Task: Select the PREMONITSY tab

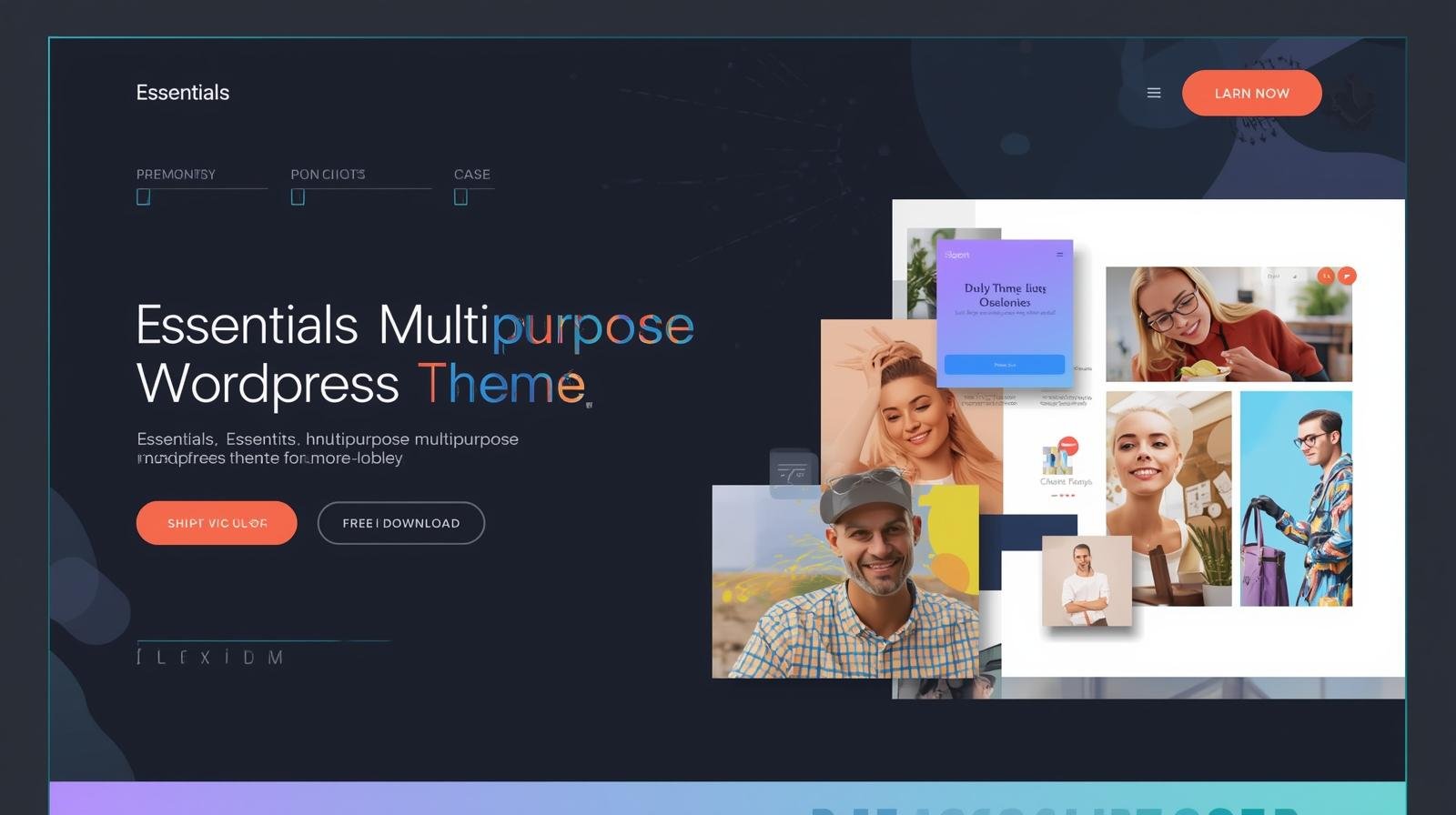Action: (x=176, y=174)
